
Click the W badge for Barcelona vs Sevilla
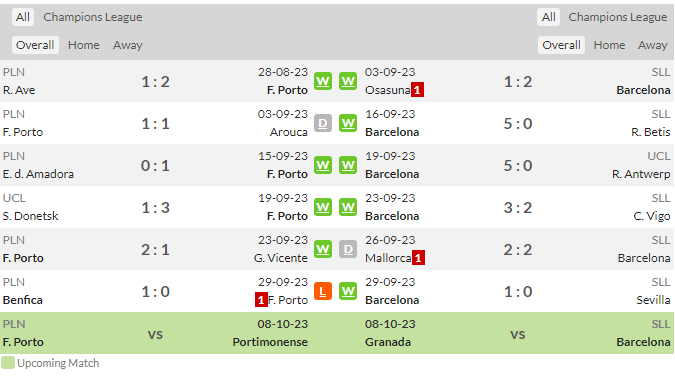(348, 291)
